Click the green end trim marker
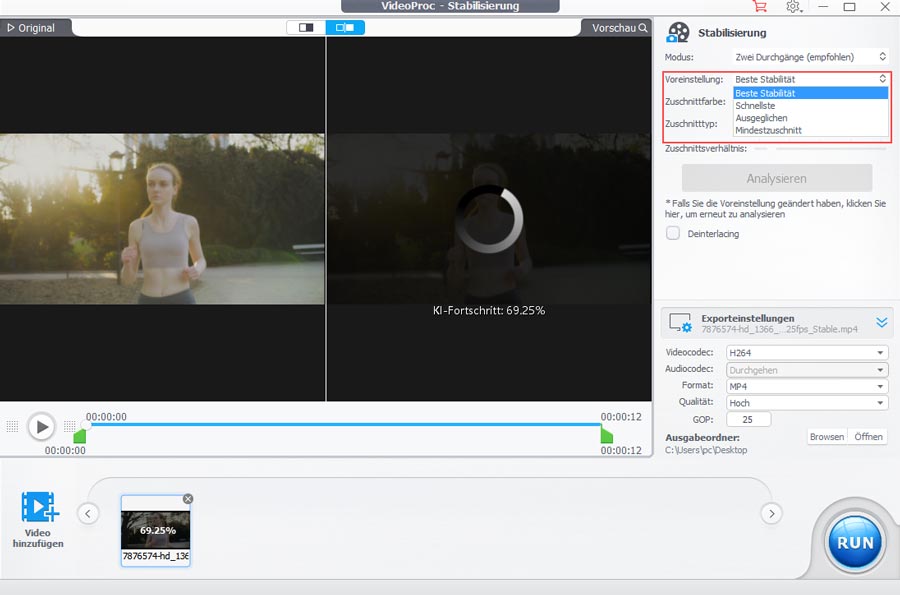Viewport: 900px width, 595px height. pos(606,434)
